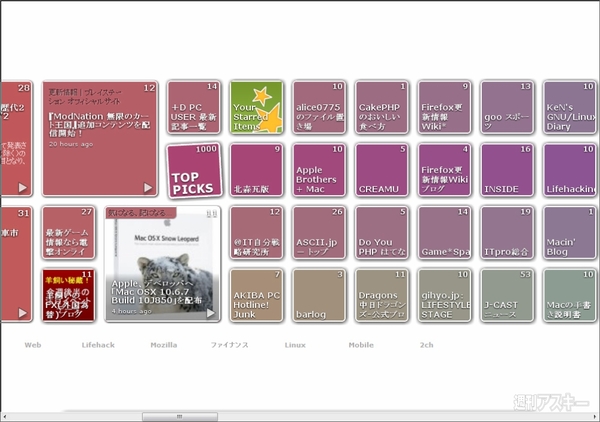Switch to the Linux category
This screenshot has width=600, height=422.
[x=295, y=345]
